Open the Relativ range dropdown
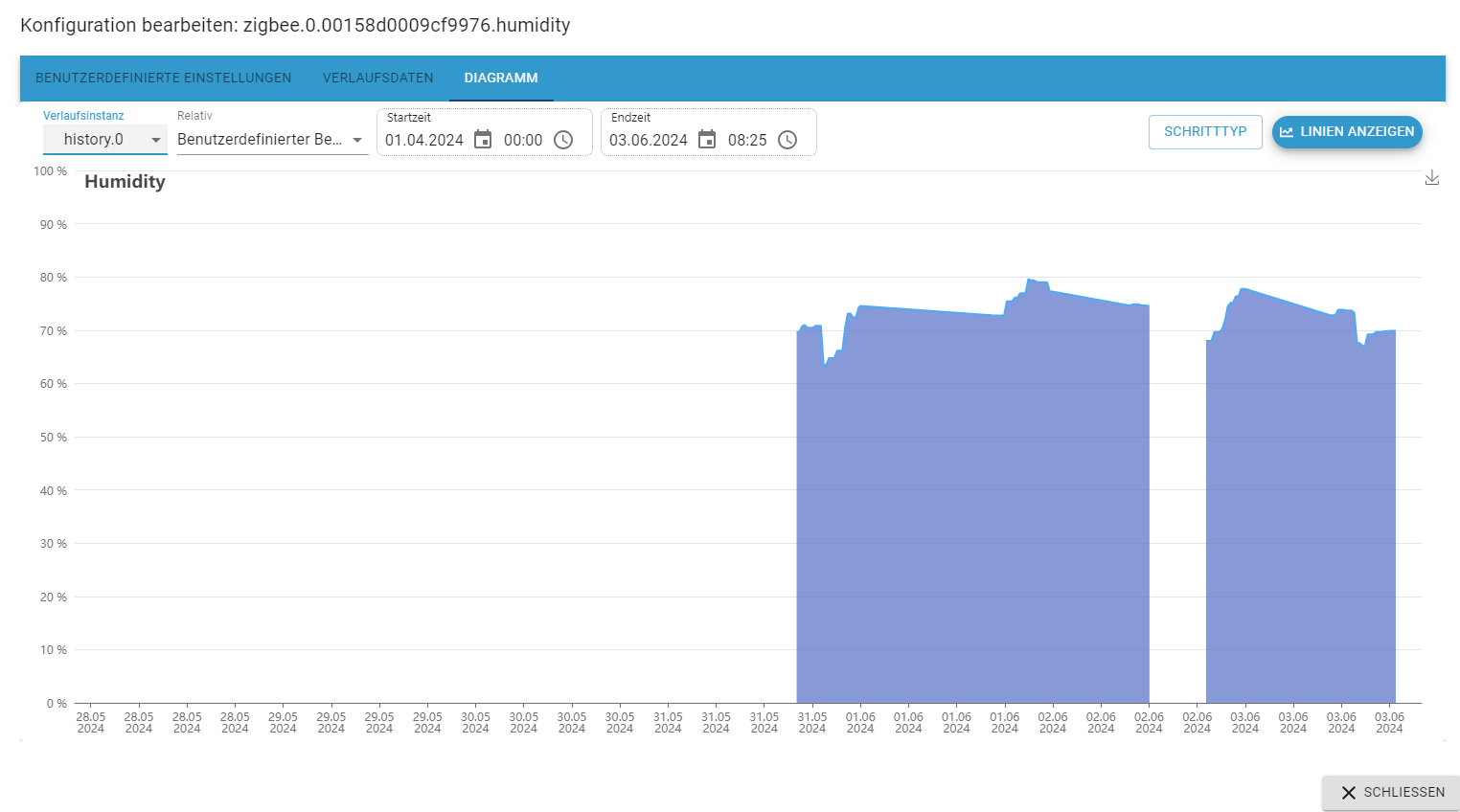 point(272,140)
